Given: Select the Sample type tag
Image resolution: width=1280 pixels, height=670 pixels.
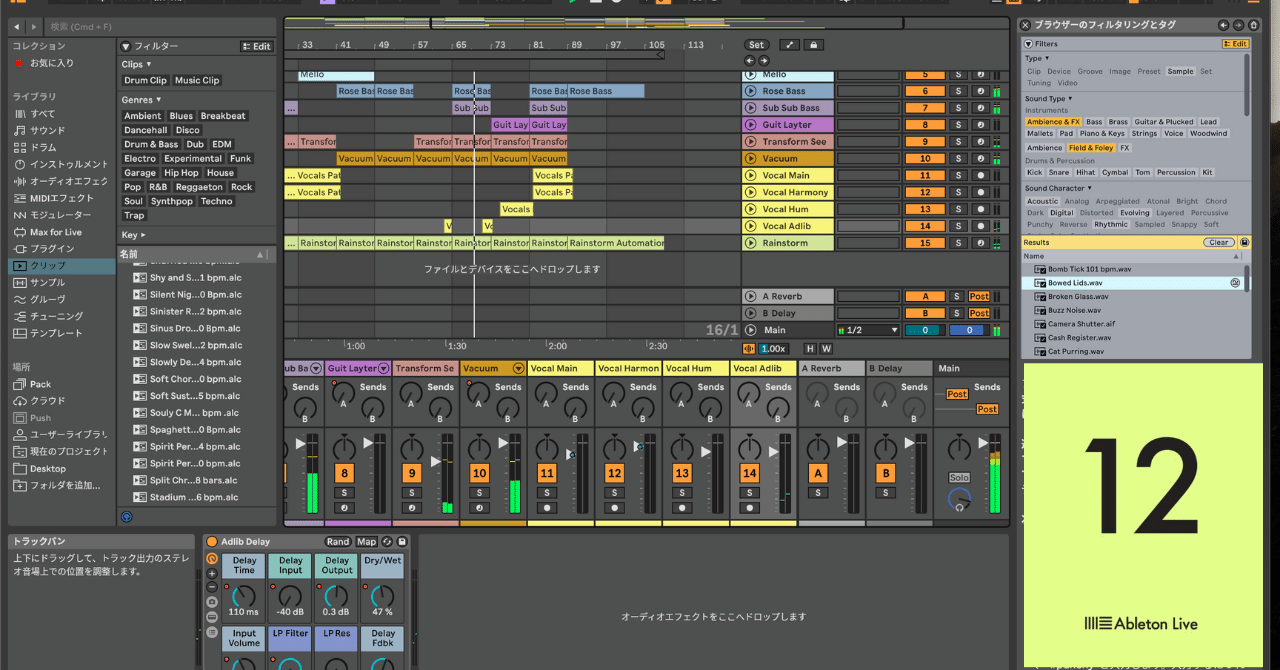Looking at the screenshot, I should (1180, 71).
